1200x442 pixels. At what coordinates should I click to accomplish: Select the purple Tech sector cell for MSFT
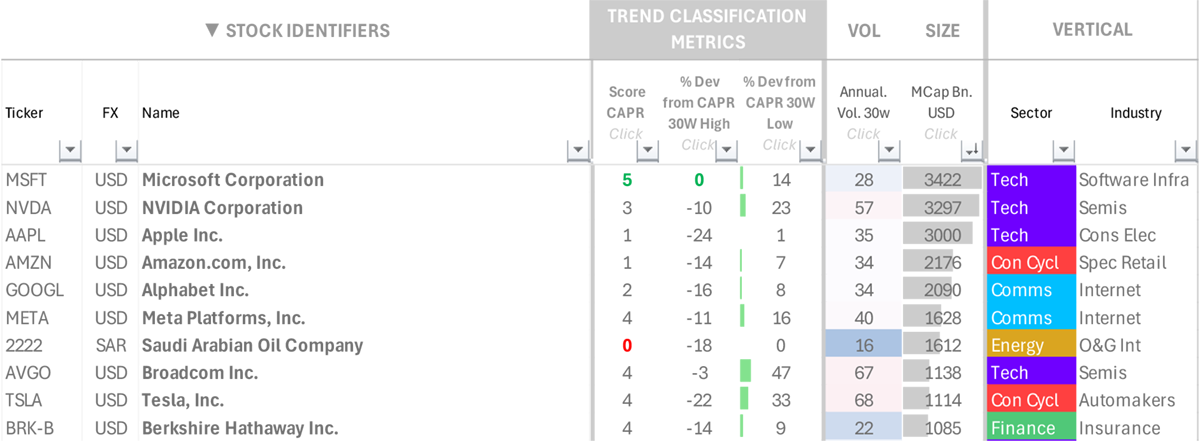click(1030, 180)
